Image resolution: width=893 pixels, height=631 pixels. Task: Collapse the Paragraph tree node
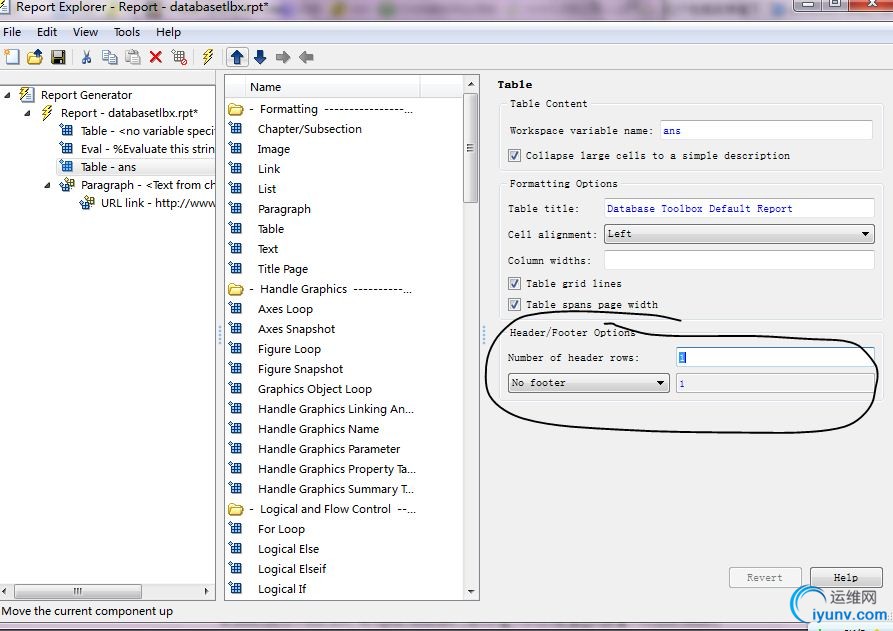47,185
